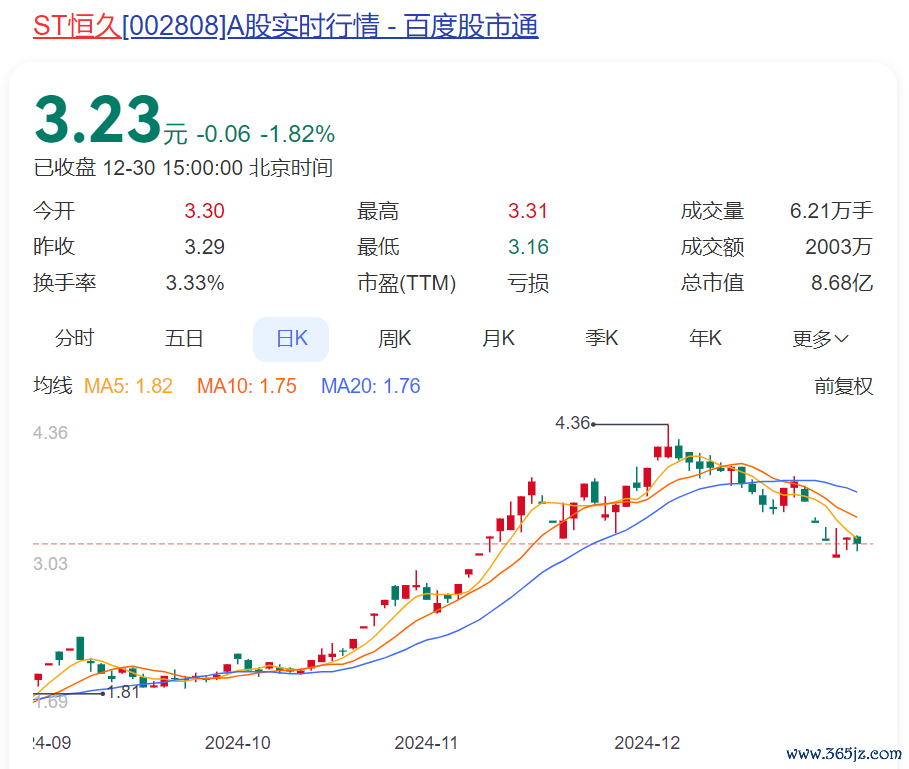The width and height of the screenshot is (909, 769).
Task: Click the -1.82% change percentage
Action: click(297, 134)
